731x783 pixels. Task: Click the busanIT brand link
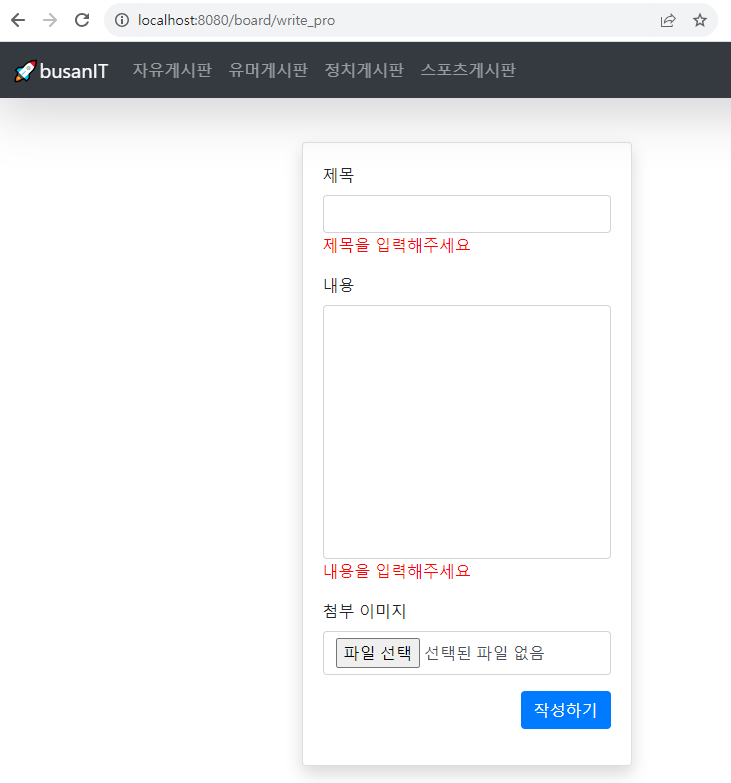[73, 71]
